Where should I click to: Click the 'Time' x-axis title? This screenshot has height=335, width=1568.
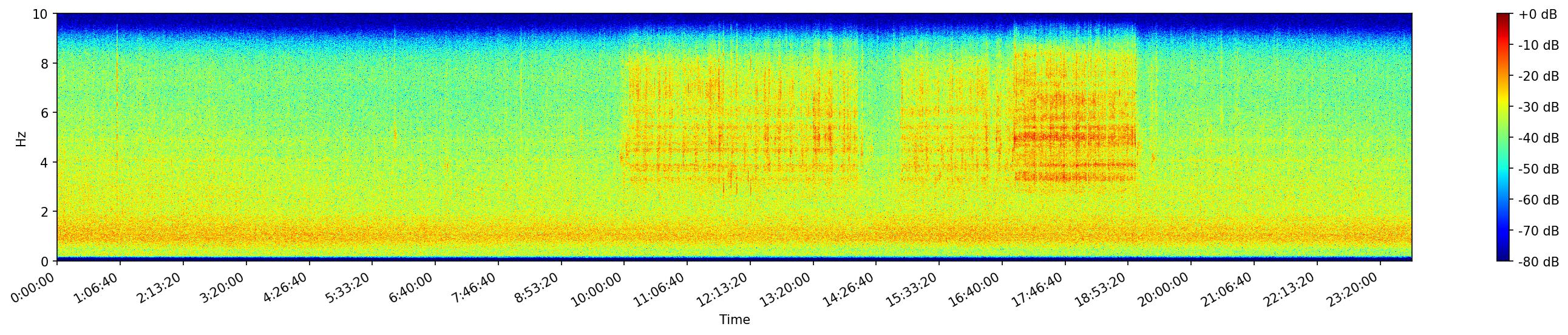[x=734, y=320]
